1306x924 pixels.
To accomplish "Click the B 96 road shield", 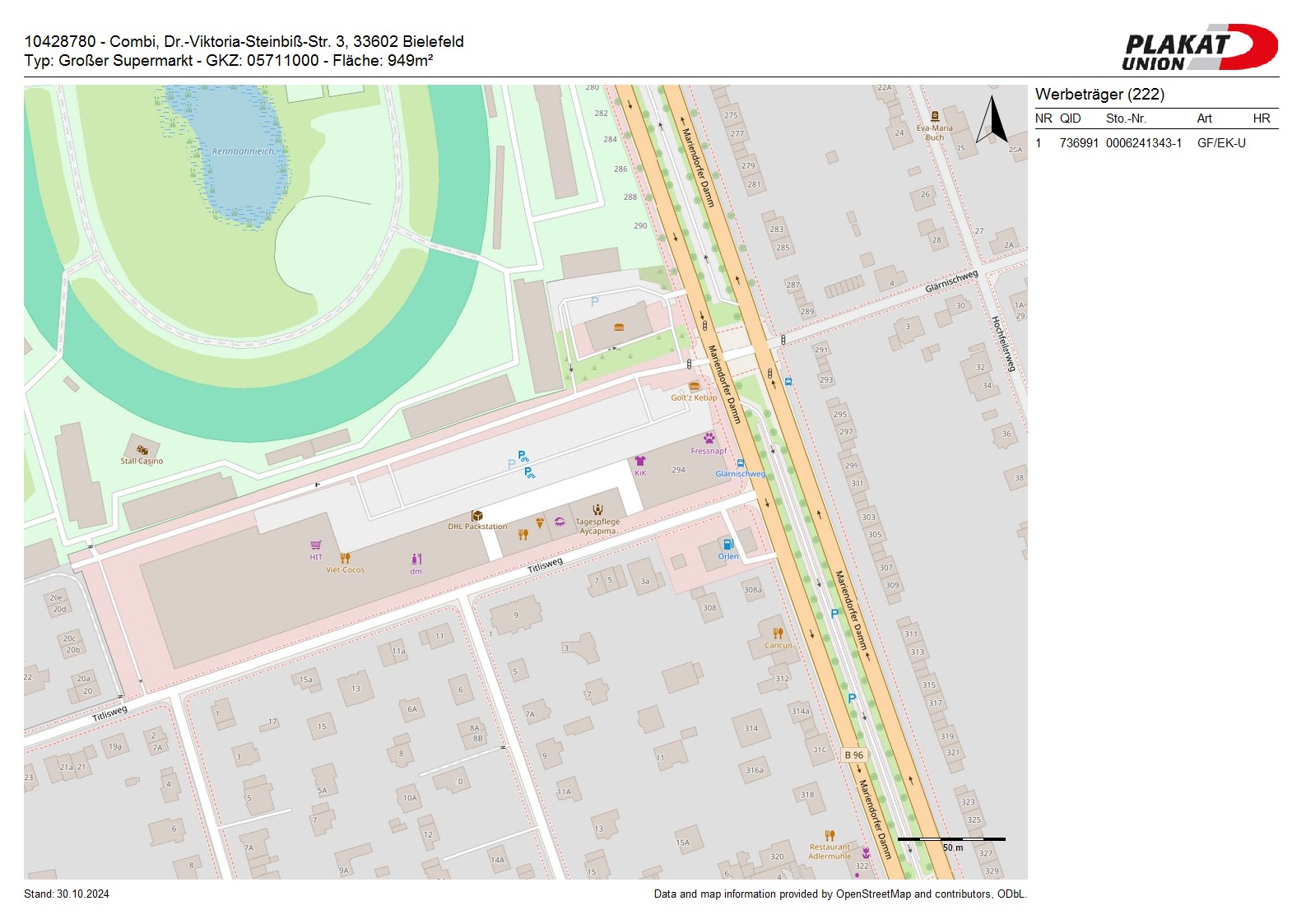I will point(853,755).
